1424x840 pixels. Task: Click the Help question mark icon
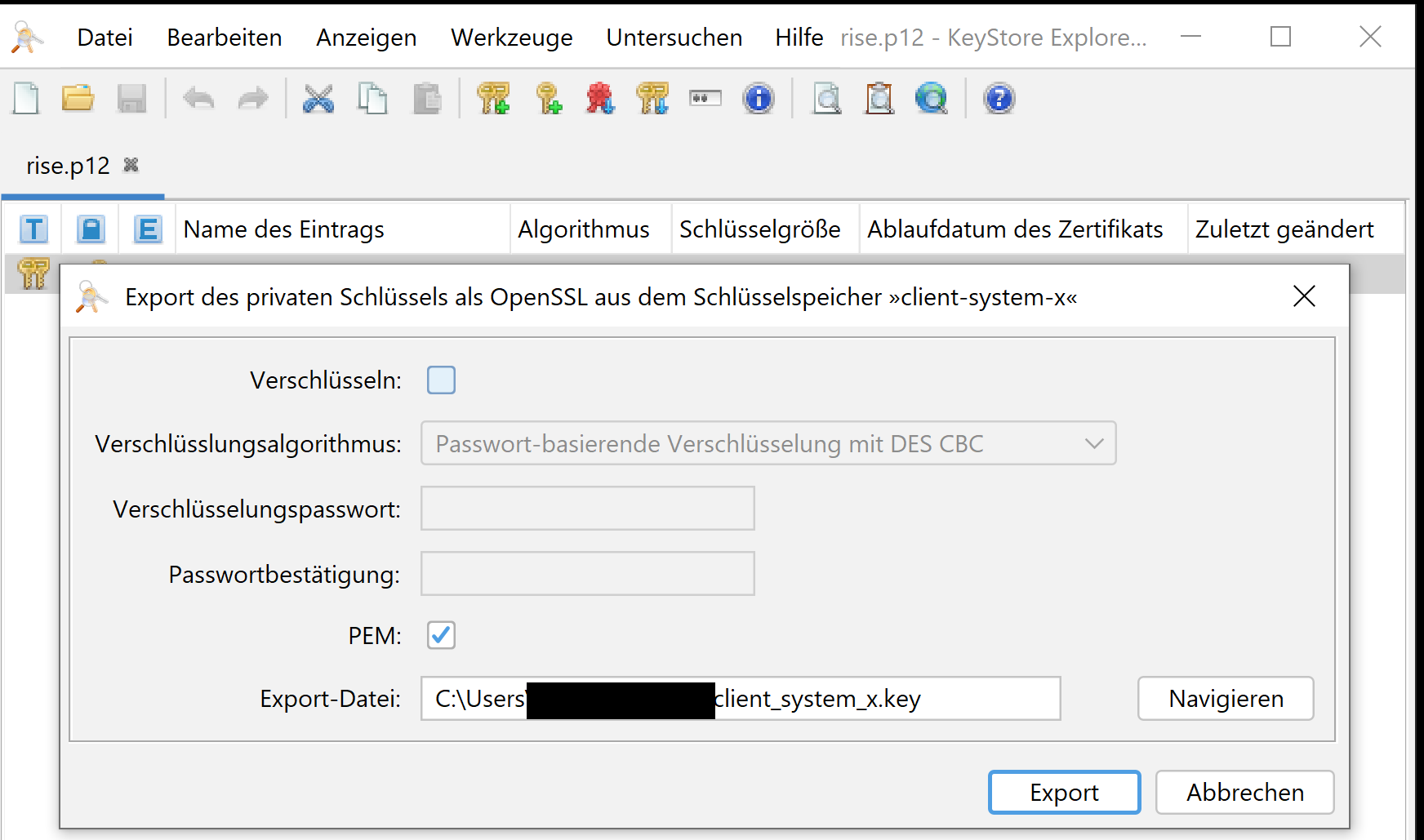[999, 99]
